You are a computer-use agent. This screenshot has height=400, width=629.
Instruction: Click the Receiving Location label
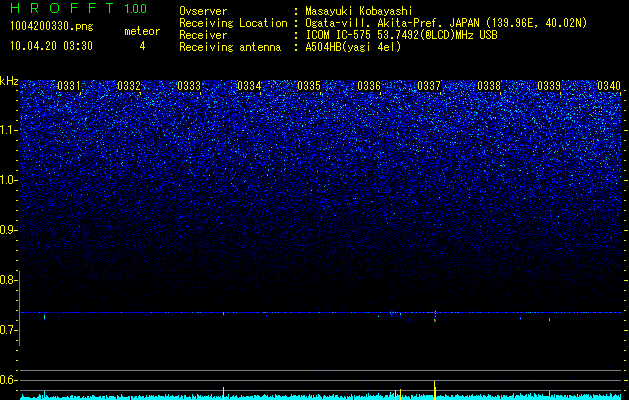[x=233, y=23]
